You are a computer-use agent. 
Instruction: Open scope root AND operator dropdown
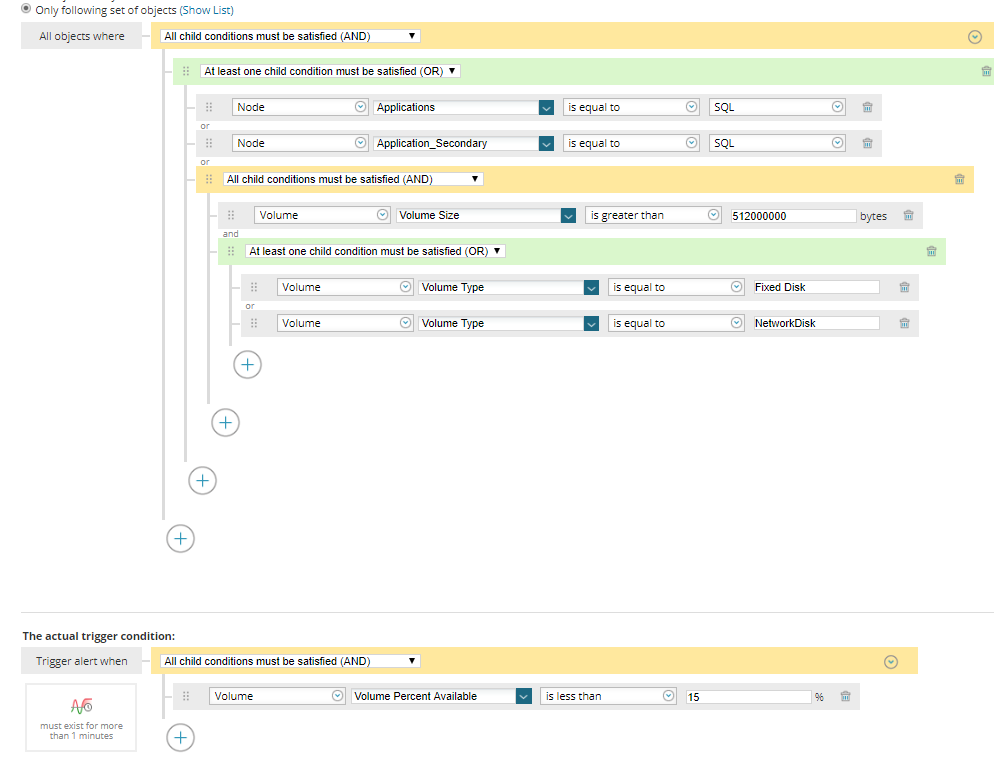pyautogui.click(x=290, y=36)
